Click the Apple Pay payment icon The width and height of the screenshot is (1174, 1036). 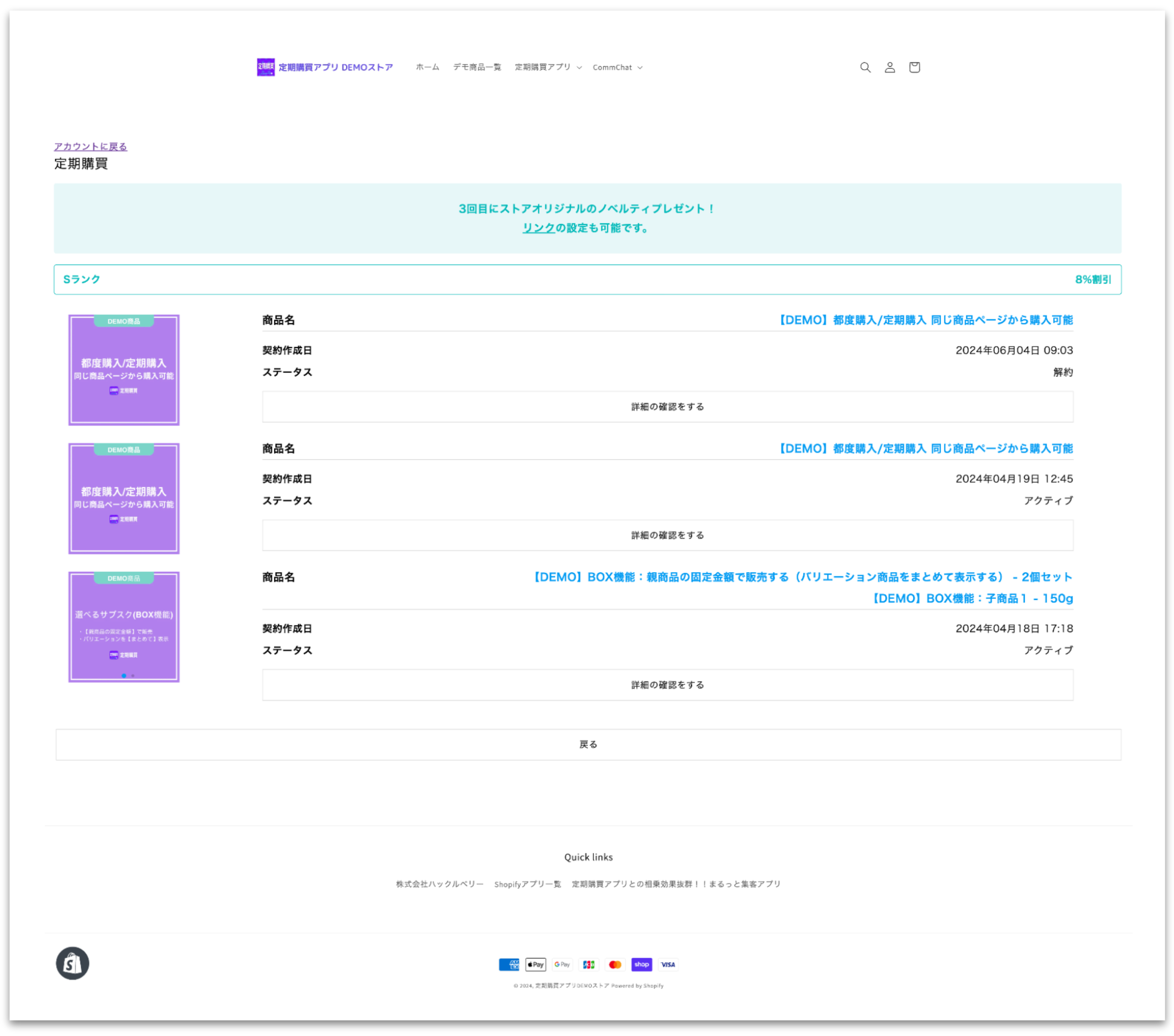click(535, 964)
